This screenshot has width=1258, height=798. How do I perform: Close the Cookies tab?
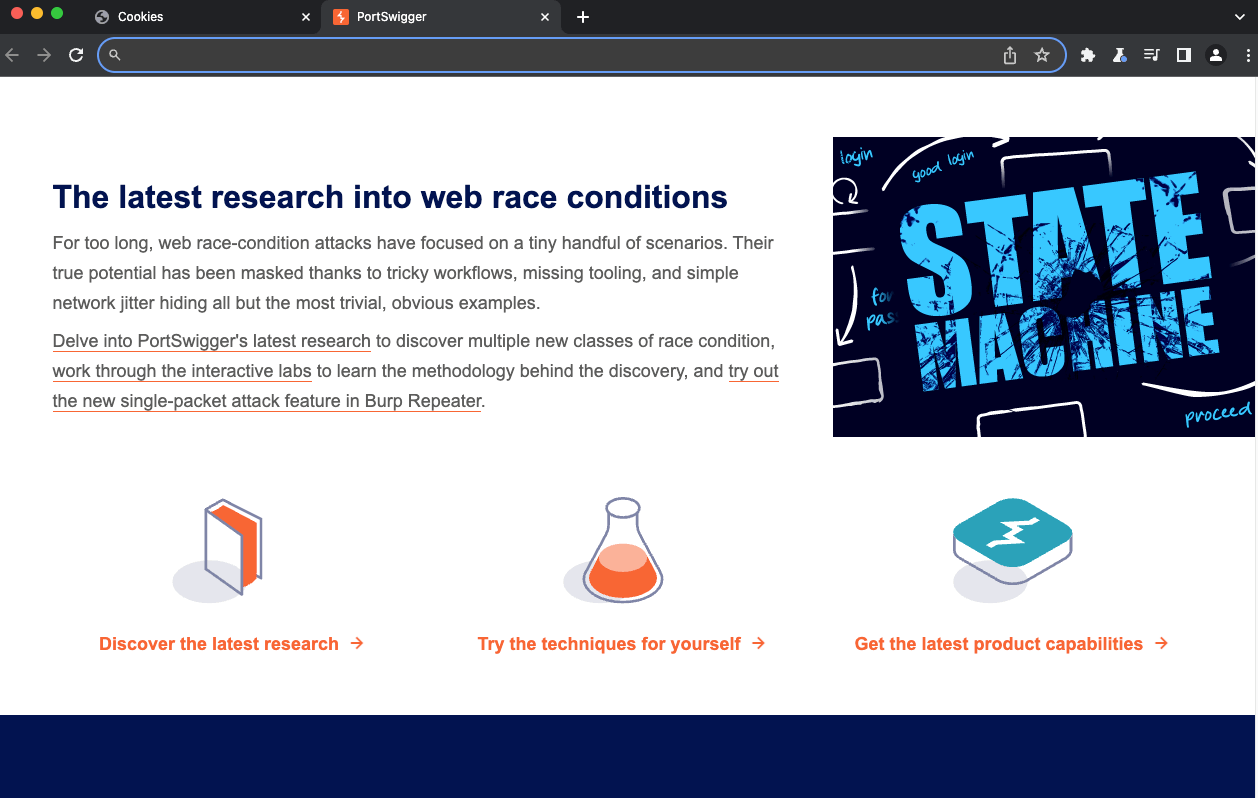pos(306,17)
